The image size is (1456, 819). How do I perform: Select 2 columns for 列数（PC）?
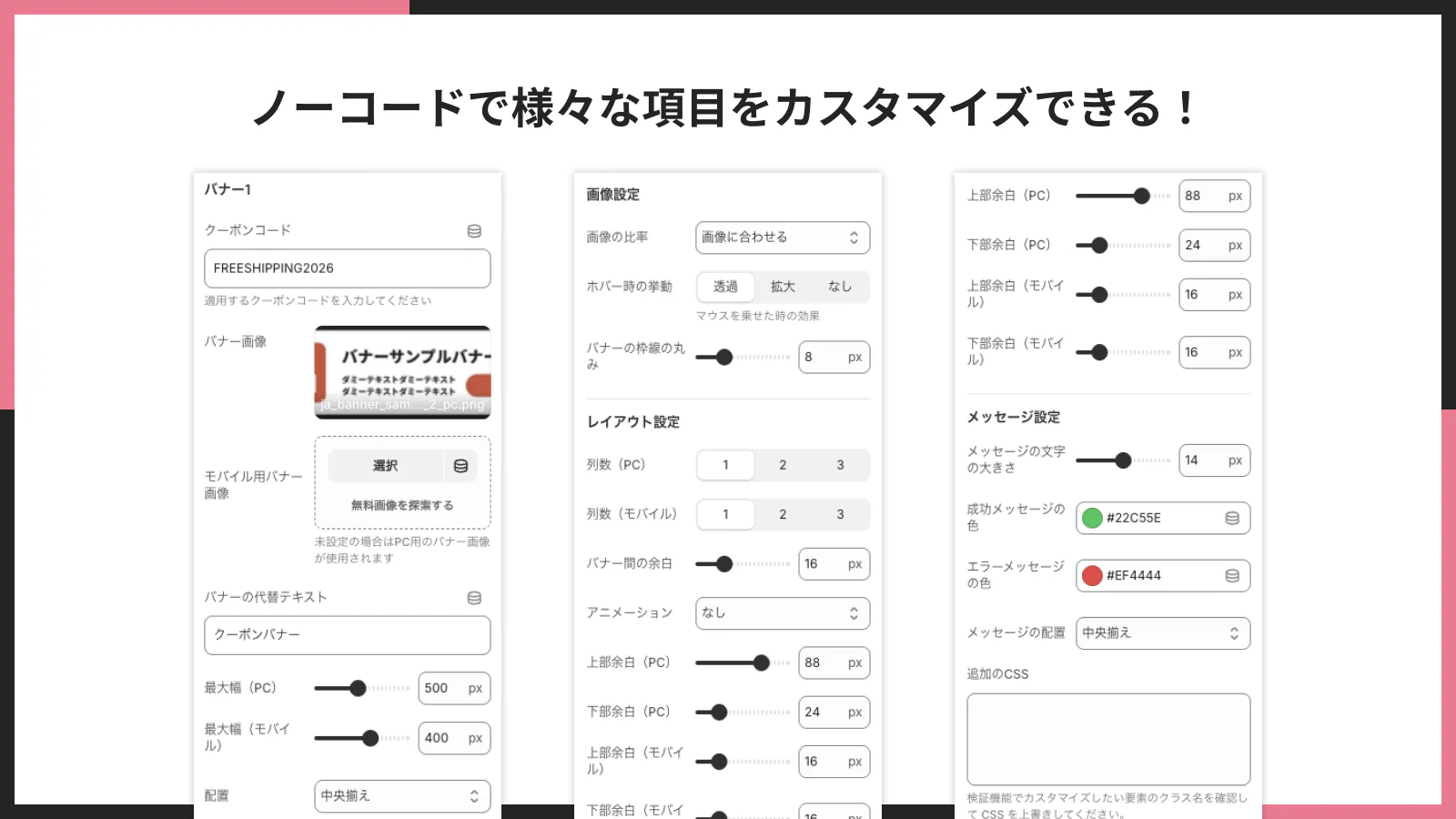(x=783, y=464)
